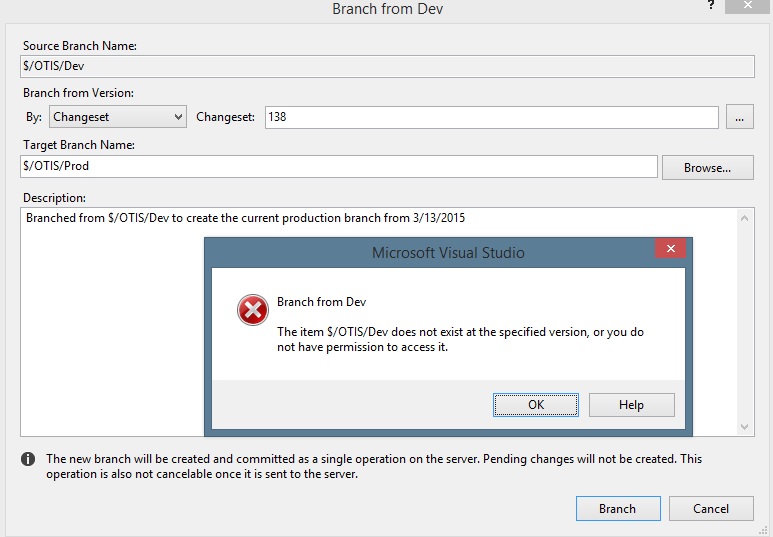The height and width of the screenshot is (537, 773).
Task: Open the By Changeset dropdown
Action: (117, 117)
